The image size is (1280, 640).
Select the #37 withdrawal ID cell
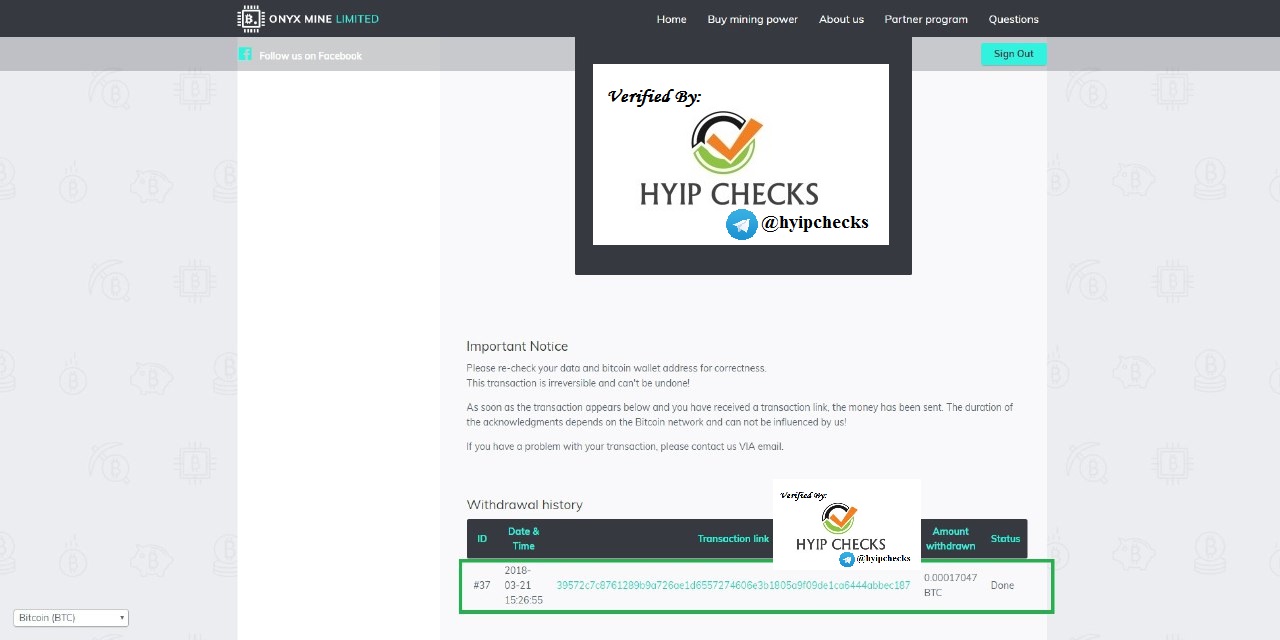pos(482,585)
